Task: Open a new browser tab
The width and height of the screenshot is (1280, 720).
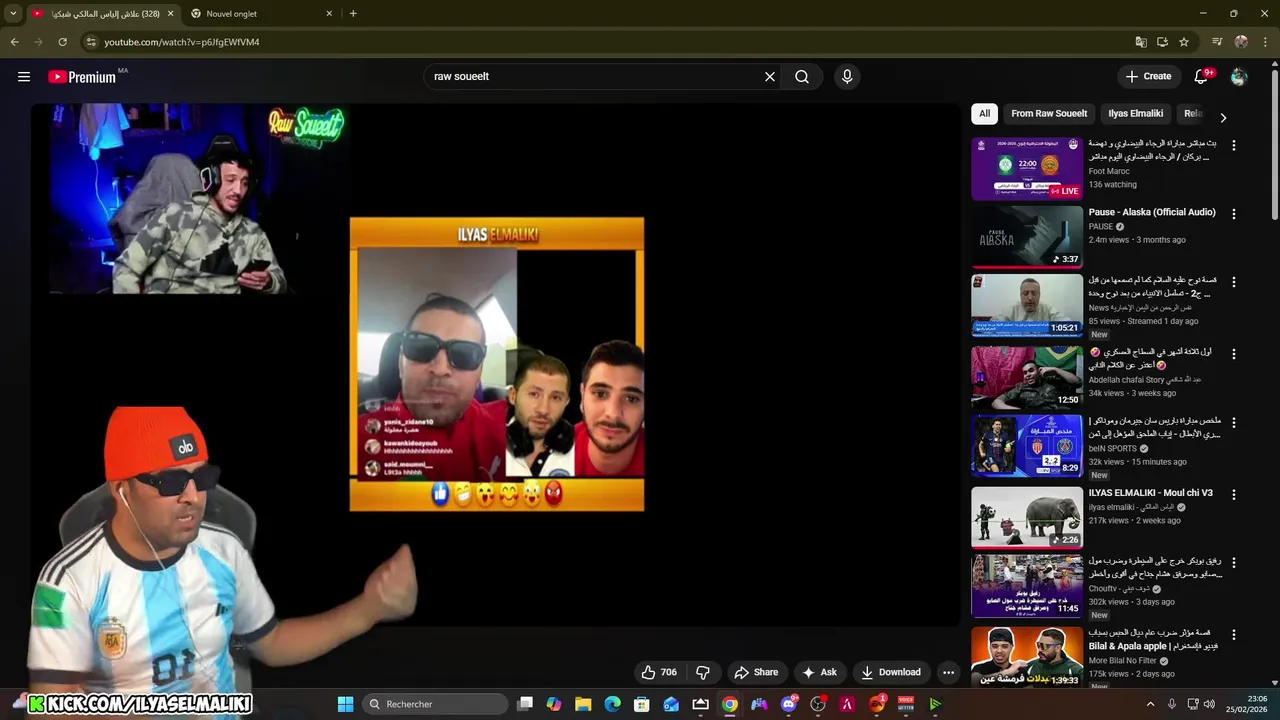Action: click(353, 14)
